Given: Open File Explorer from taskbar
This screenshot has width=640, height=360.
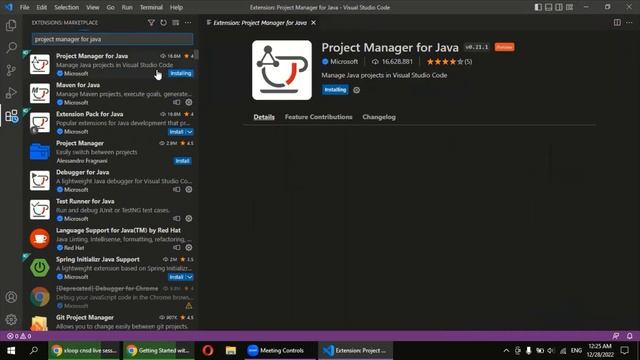Looking at the screenshot, I should [231, 351].
